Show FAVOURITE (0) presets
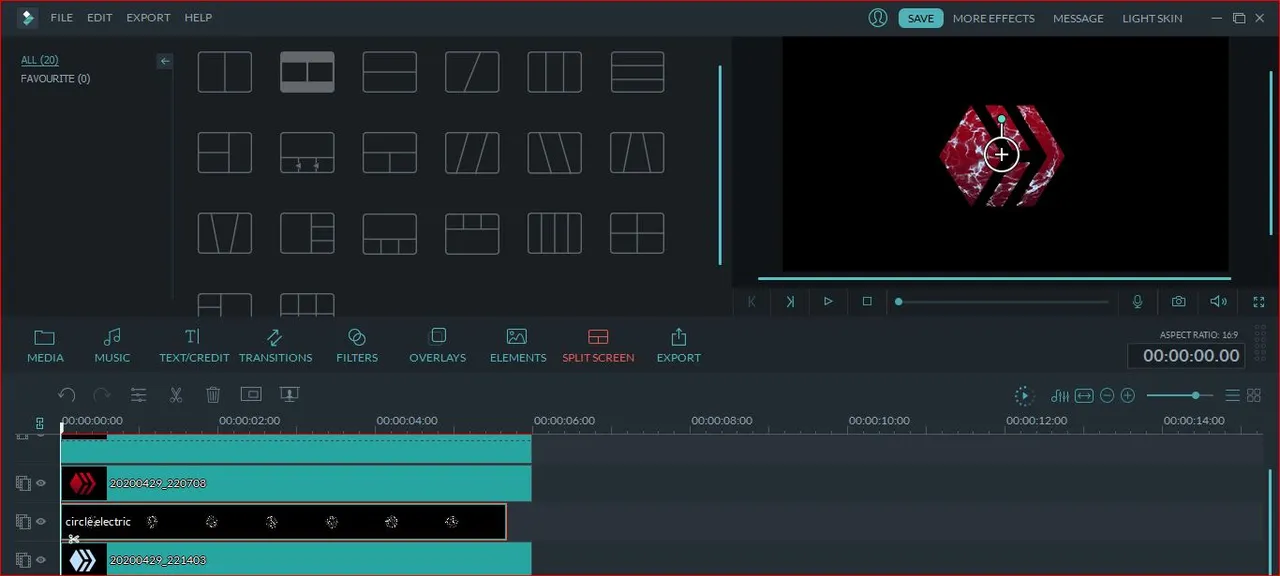 (x=55, y=78)
